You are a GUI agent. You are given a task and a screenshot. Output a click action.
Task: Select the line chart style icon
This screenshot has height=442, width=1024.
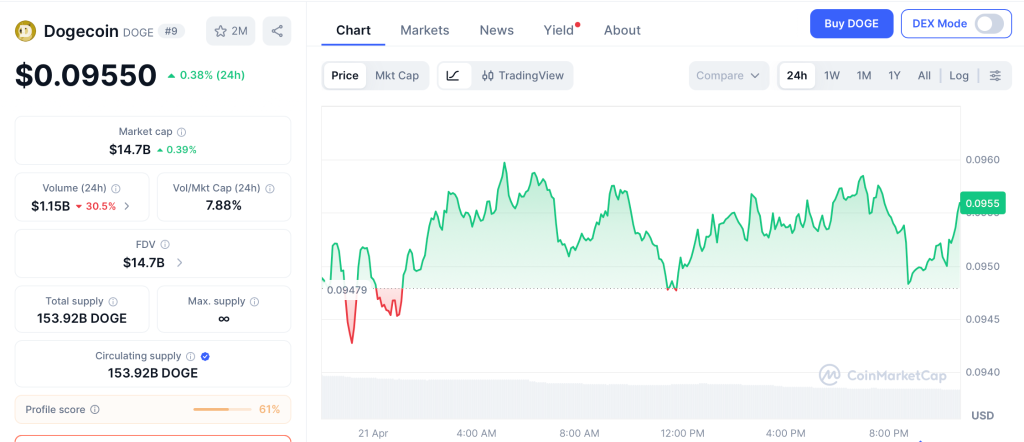(453, 76)
